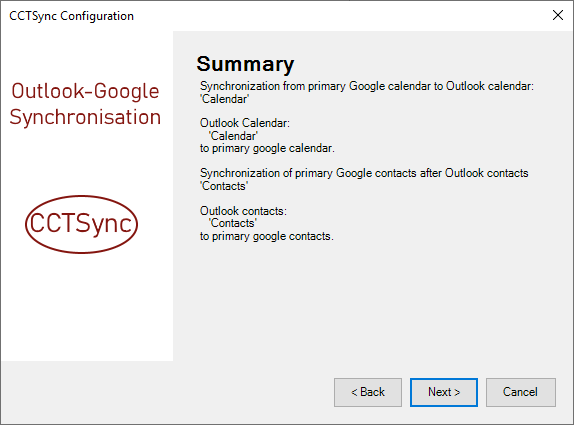Close the CCTSync Configuration window
The width and height of the screenshot is (574, 425).
[x=558, y=15]
